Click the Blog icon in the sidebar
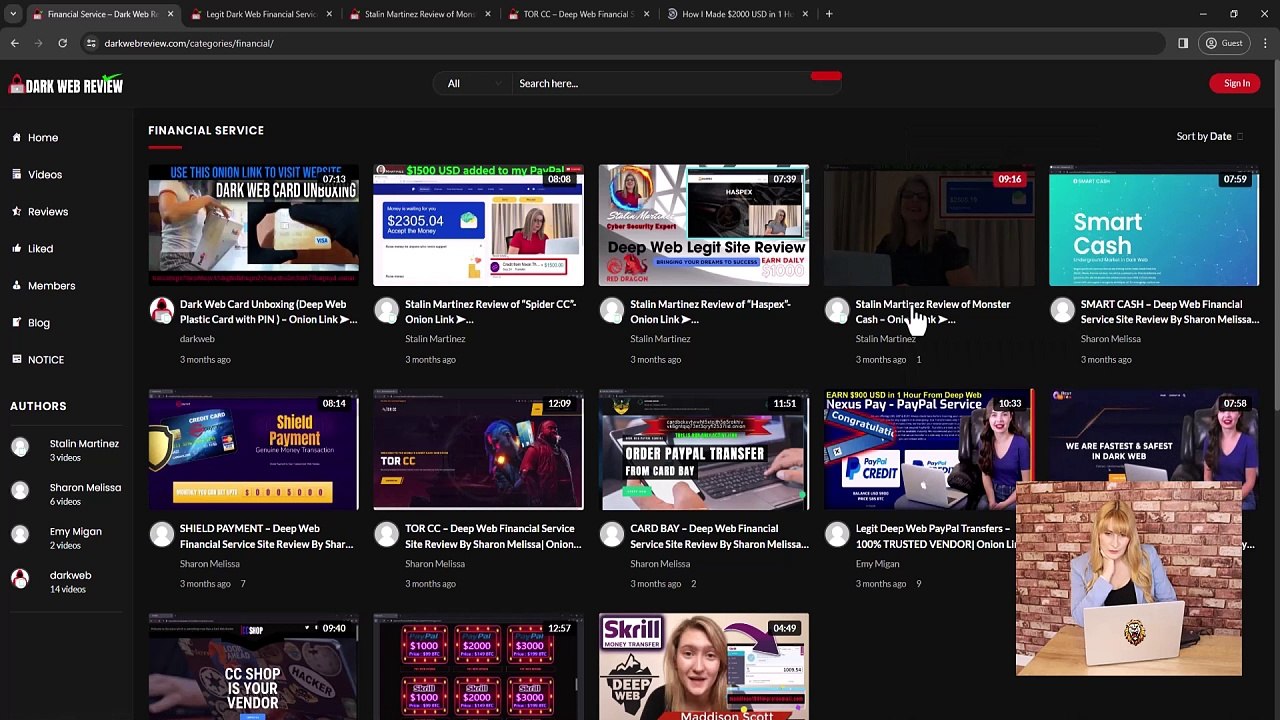The height and width of the screenshot is (720, 1280). [16, 323]
